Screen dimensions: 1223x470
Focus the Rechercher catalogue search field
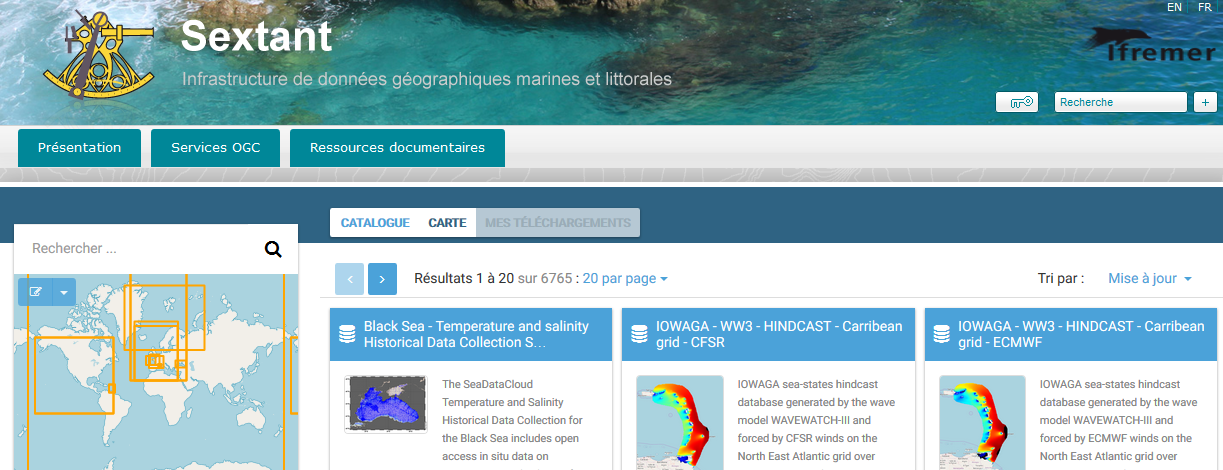click(x=140, y=249)
